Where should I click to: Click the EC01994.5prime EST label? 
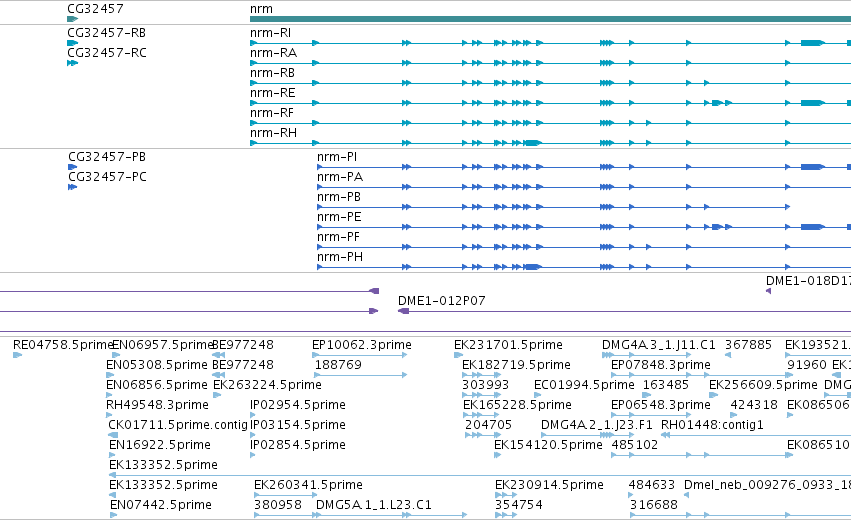pyautogui.click(x=585, y=385)
